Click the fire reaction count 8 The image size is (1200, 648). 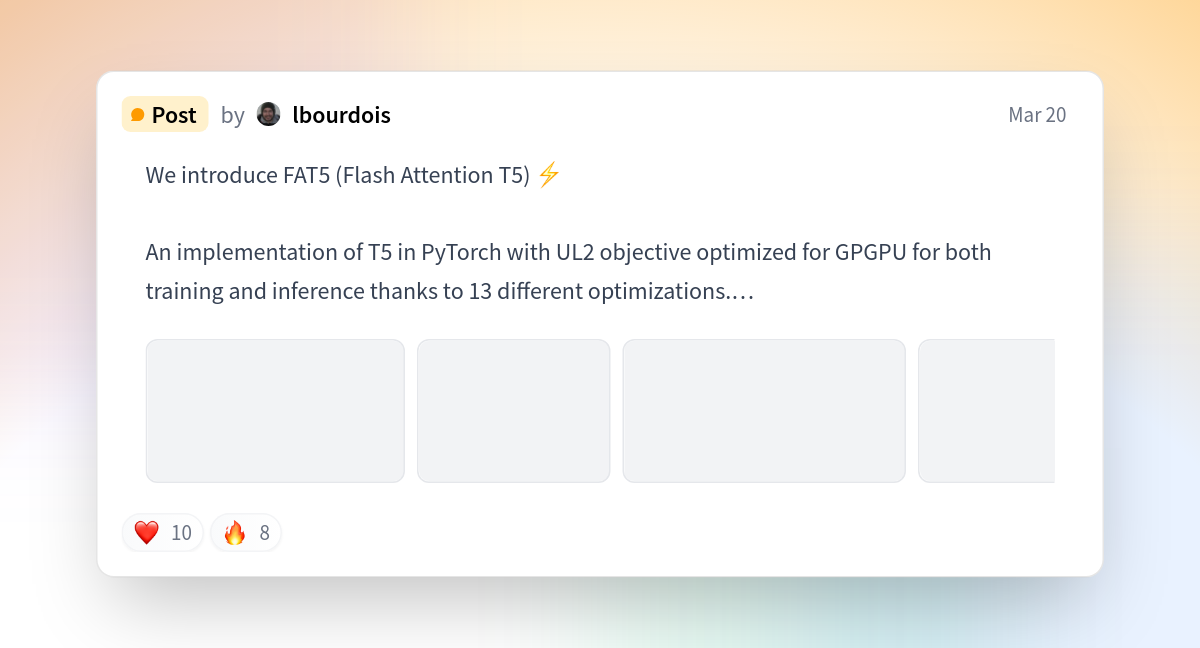tap(264, 533)
